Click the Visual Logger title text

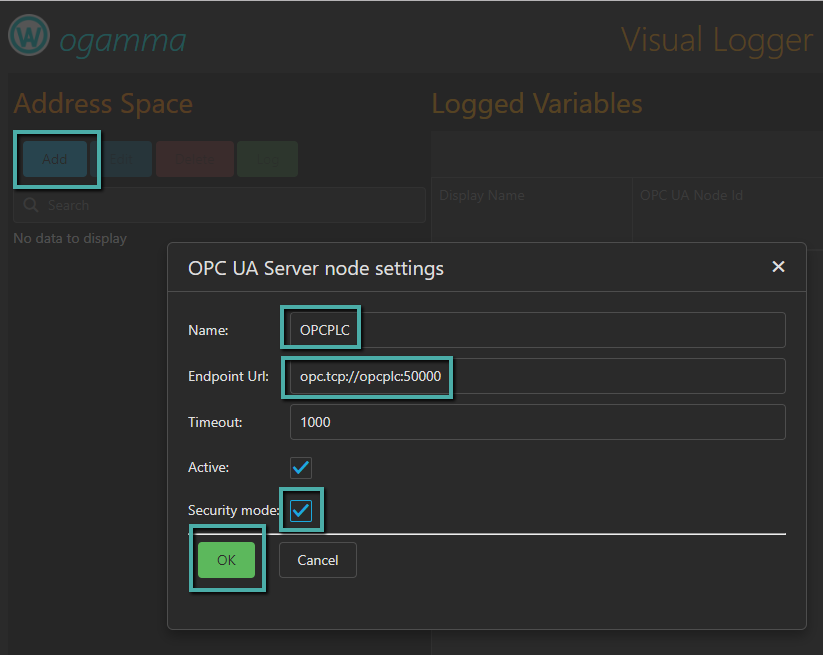pos(716,40)
